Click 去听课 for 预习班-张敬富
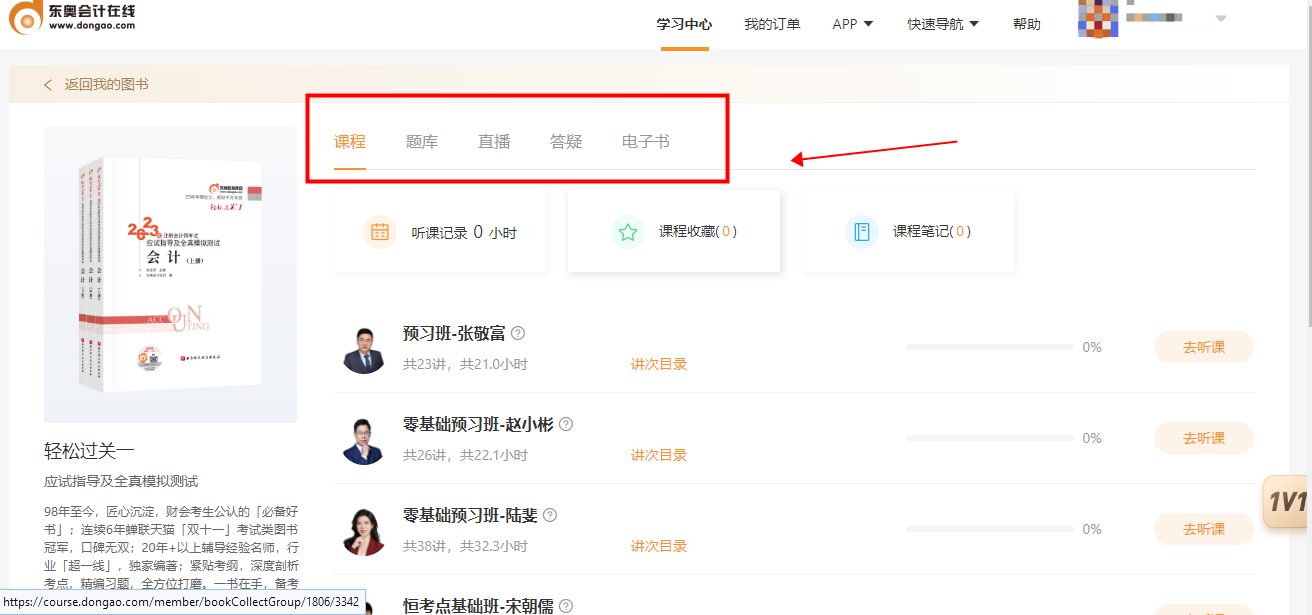 1203,347
